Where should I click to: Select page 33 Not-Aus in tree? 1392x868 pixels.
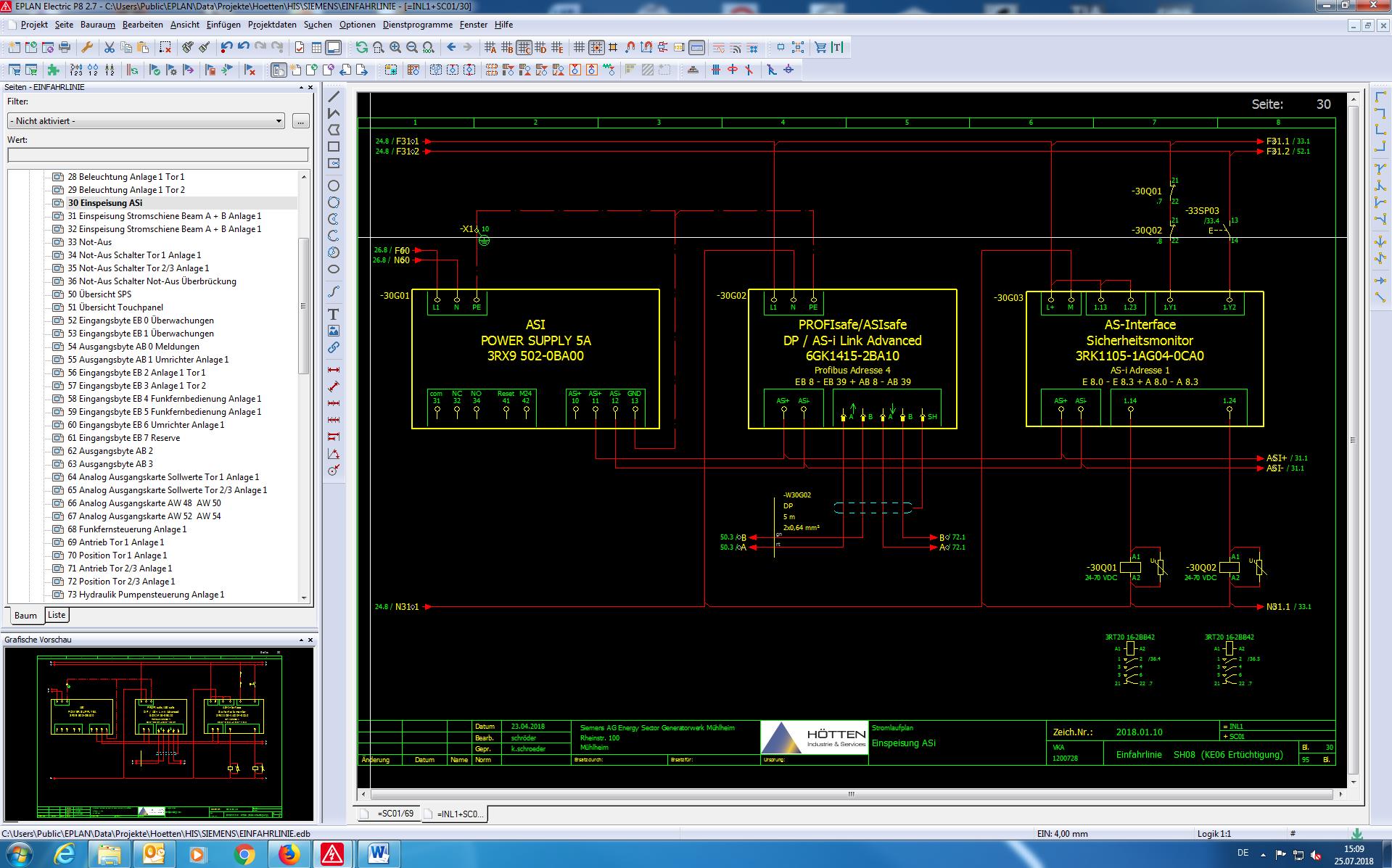point(90,242)
